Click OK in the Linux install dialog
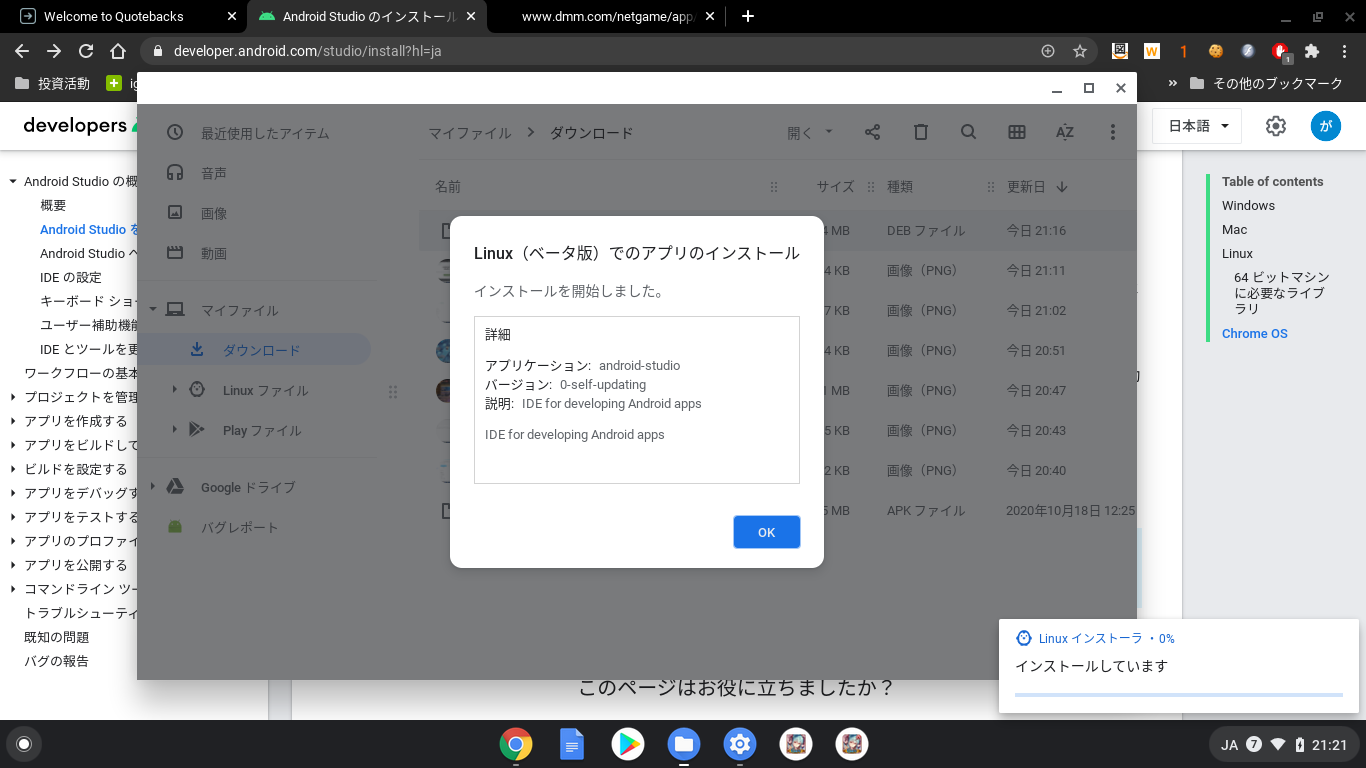This screenshot has height=768, width=1366. [x=766, y=532]
